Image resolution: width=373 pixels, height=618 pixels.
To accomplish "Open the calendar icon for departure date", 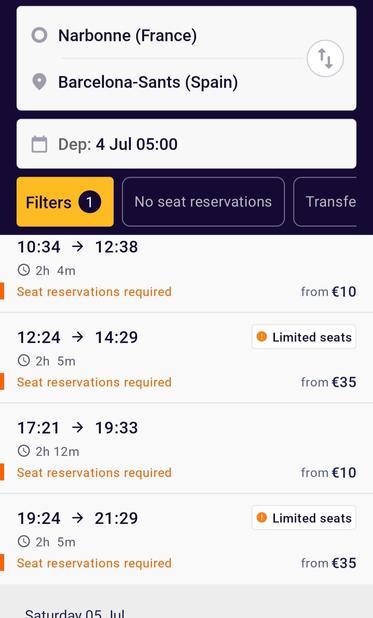I will (39, 144).
